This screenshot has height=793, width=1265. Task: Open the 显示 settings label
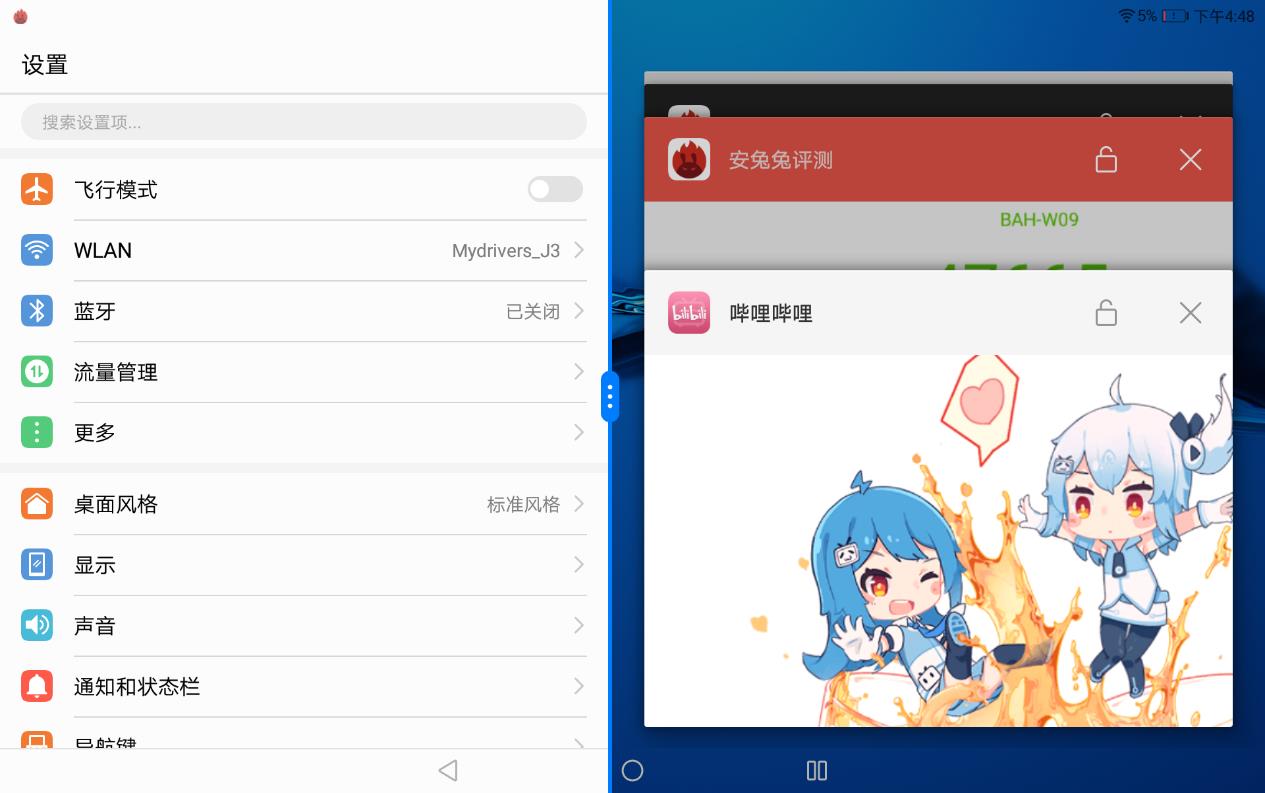click(95, 565)
